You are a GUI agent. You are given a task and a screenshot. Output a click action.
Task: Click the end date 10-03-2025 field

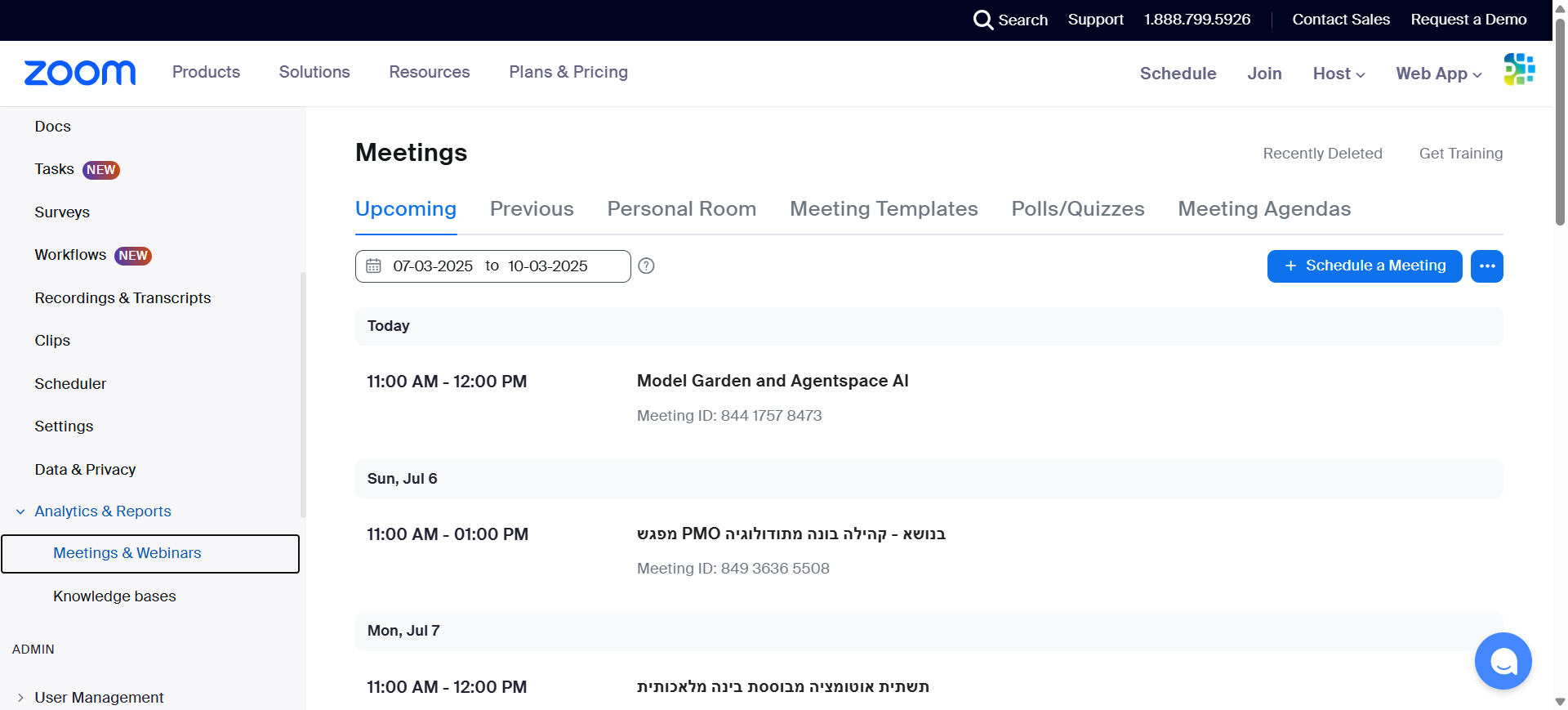548,266
